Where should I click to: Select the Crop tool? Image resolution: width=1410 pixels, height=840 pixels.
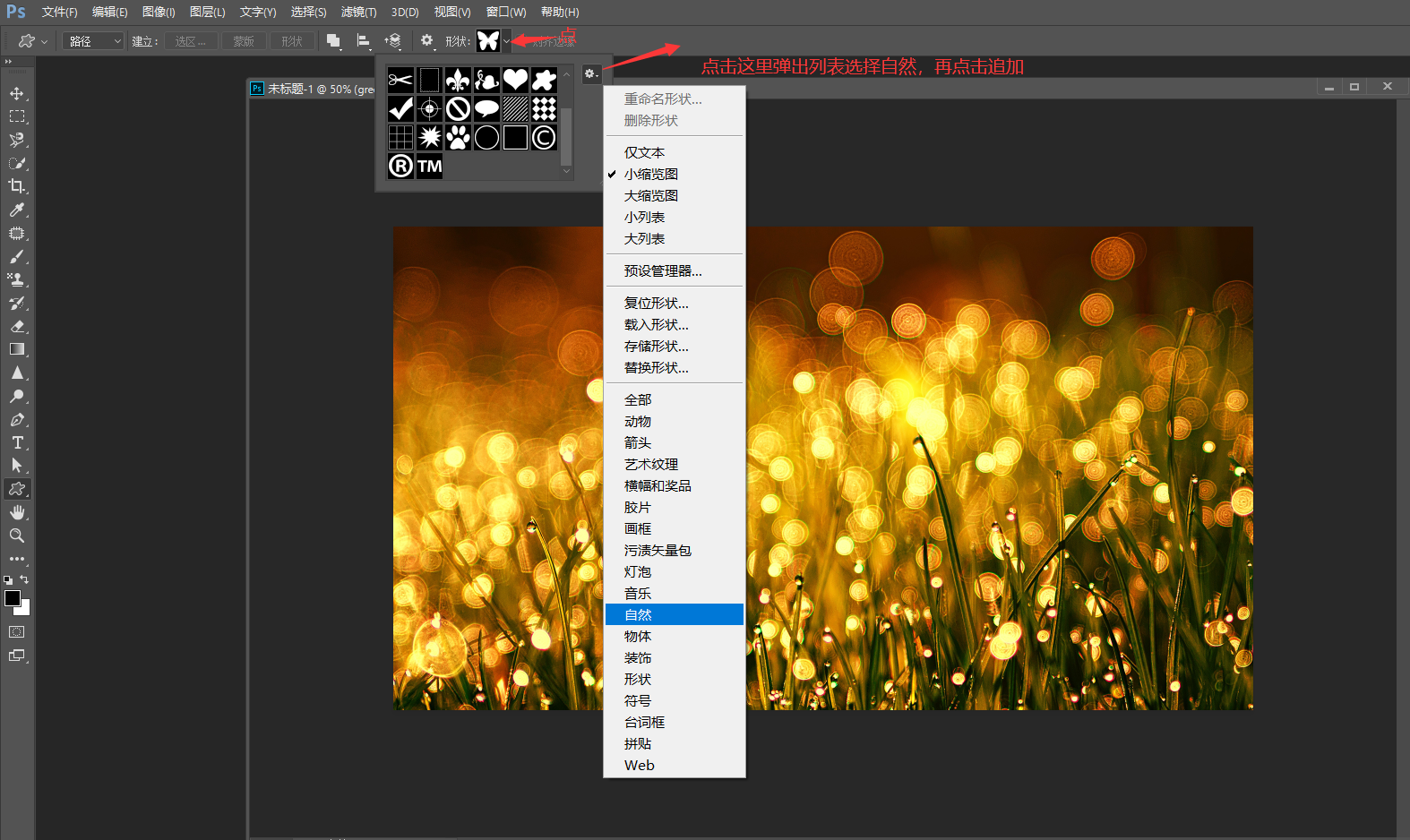coord(16,186)
